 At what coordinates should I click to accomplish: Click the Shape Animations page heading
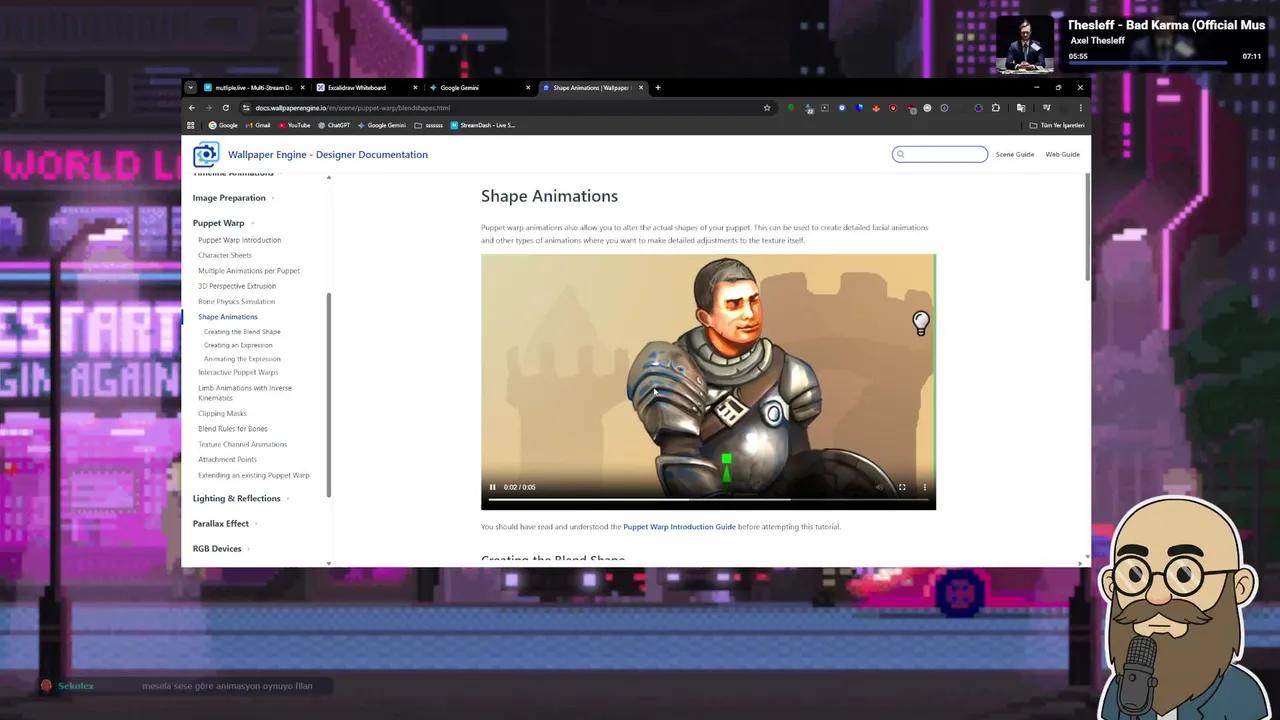549,196
